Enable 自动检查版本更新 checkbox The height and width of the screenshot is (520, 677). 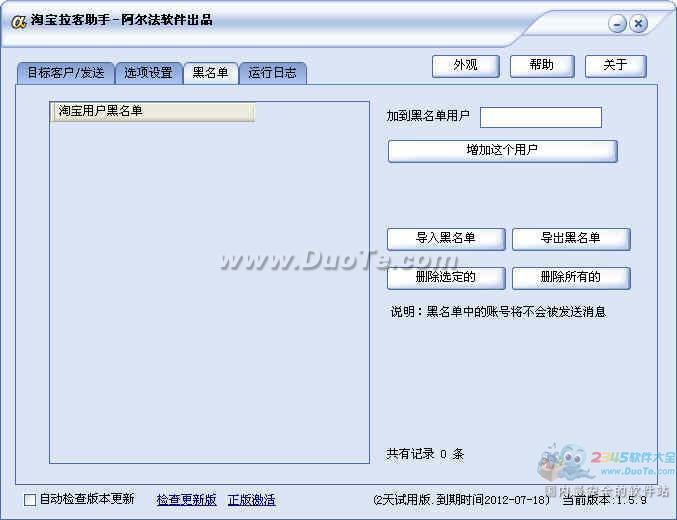pyautogui.click(x=30, y=500)
